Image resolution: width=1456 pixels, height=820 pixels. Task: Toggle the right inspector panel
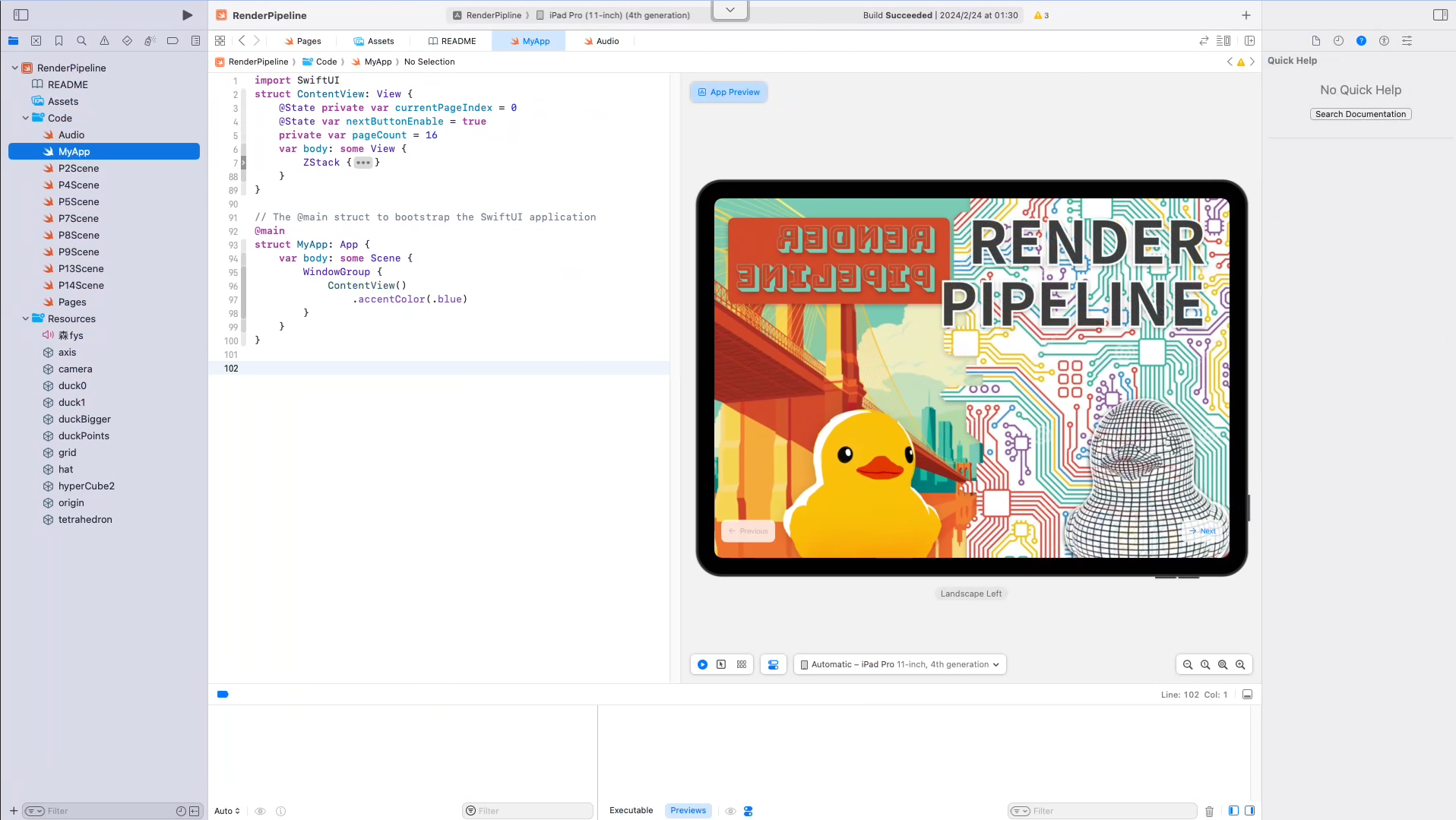pos(1440,15)
